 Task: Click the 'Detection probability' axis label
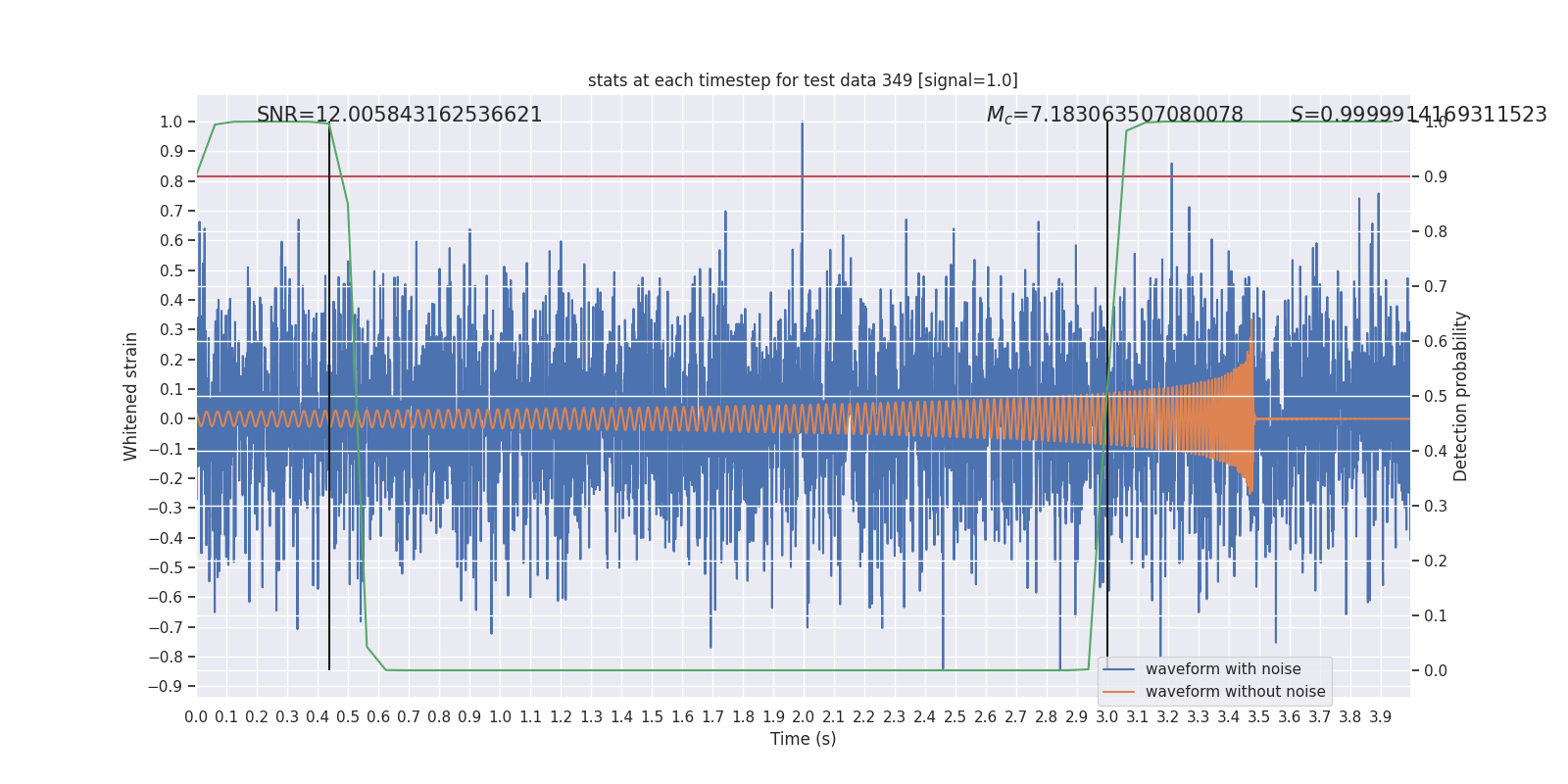coord(1461,396)
